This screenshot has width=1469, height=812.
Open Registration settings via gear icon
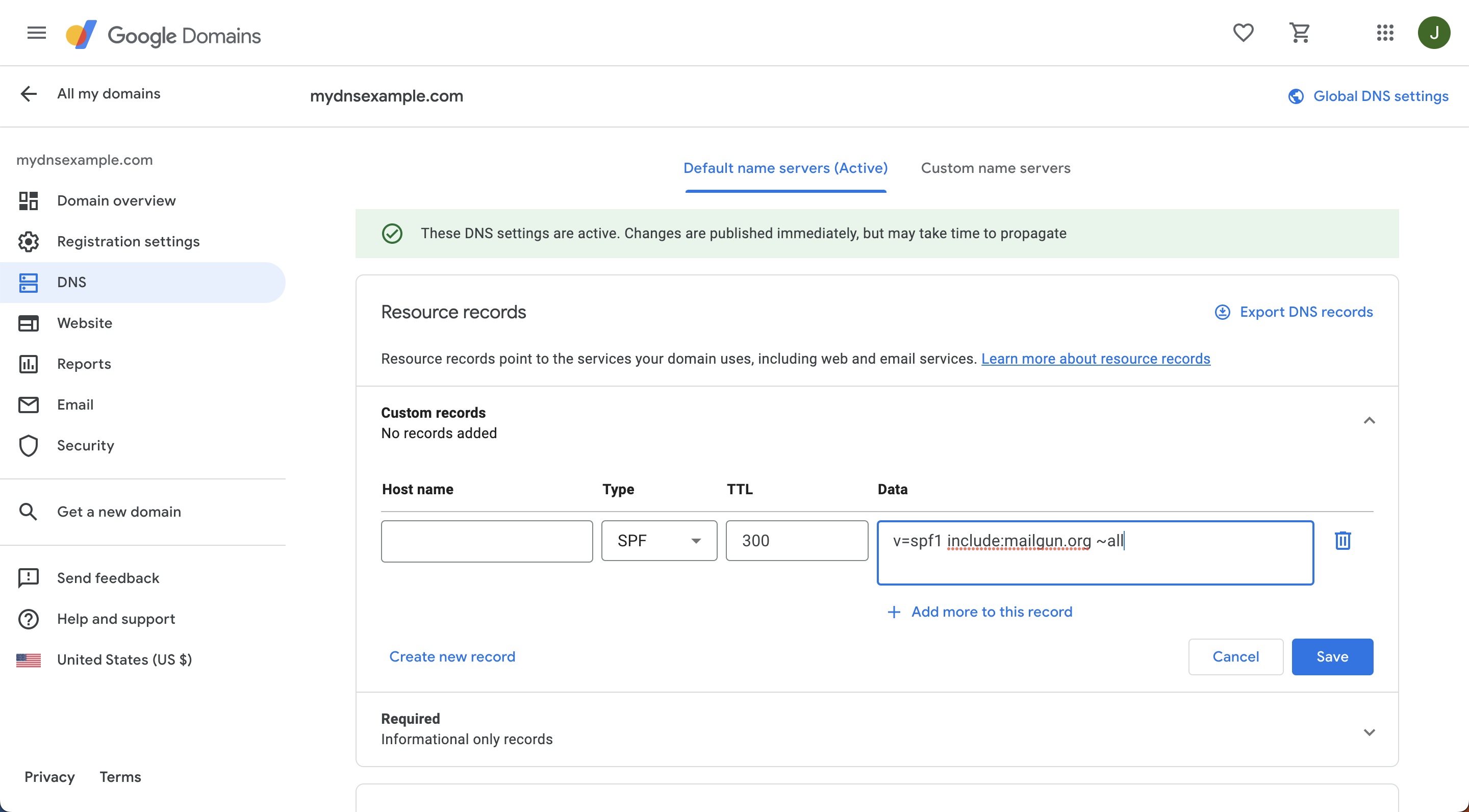28,241
